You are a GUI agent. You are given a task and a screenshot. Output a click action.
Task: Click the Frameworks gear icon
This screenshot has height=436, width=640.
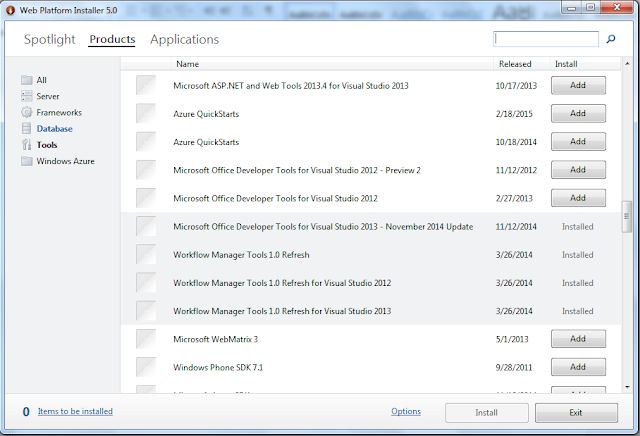[x=27, y=112]
